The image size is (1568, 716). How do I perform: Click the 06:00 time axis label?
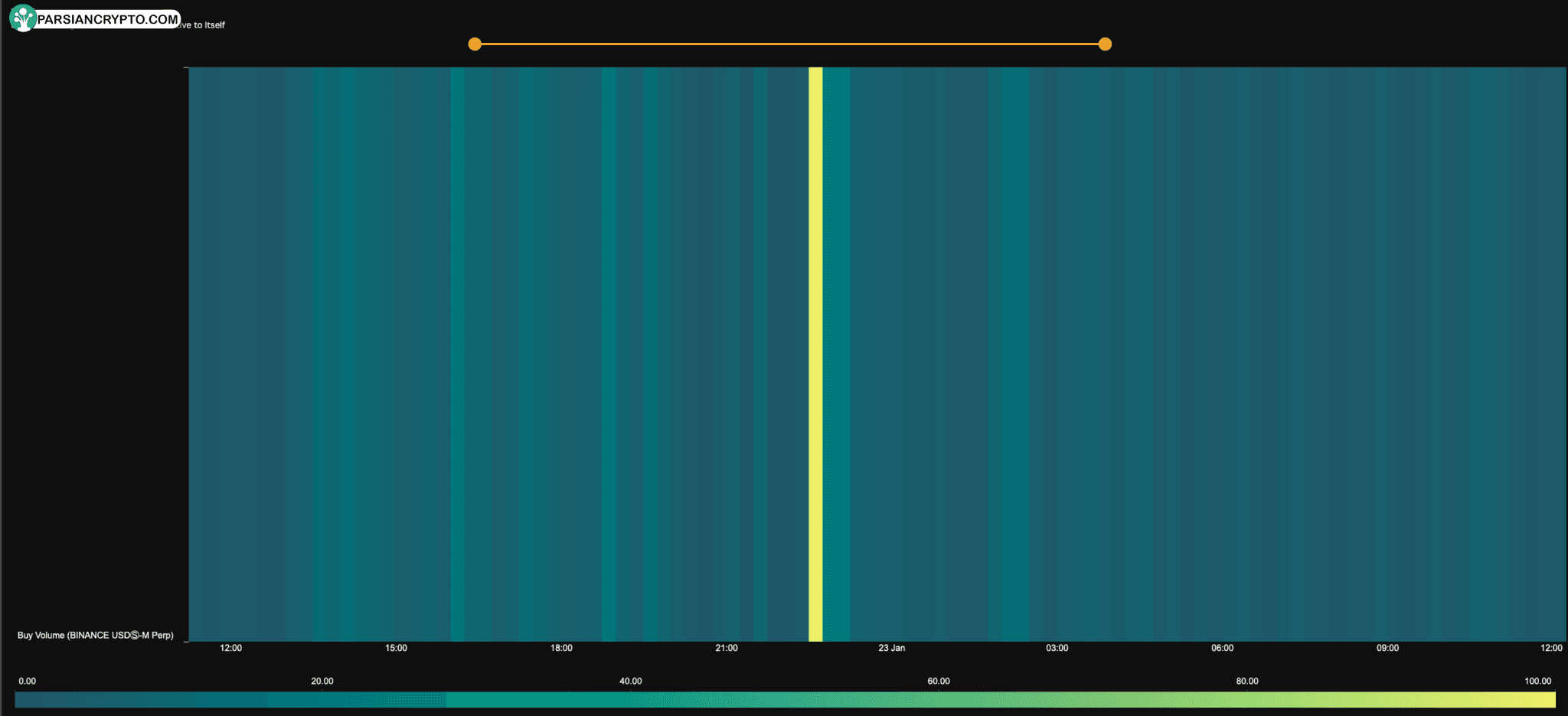(x=1222, y=649)
